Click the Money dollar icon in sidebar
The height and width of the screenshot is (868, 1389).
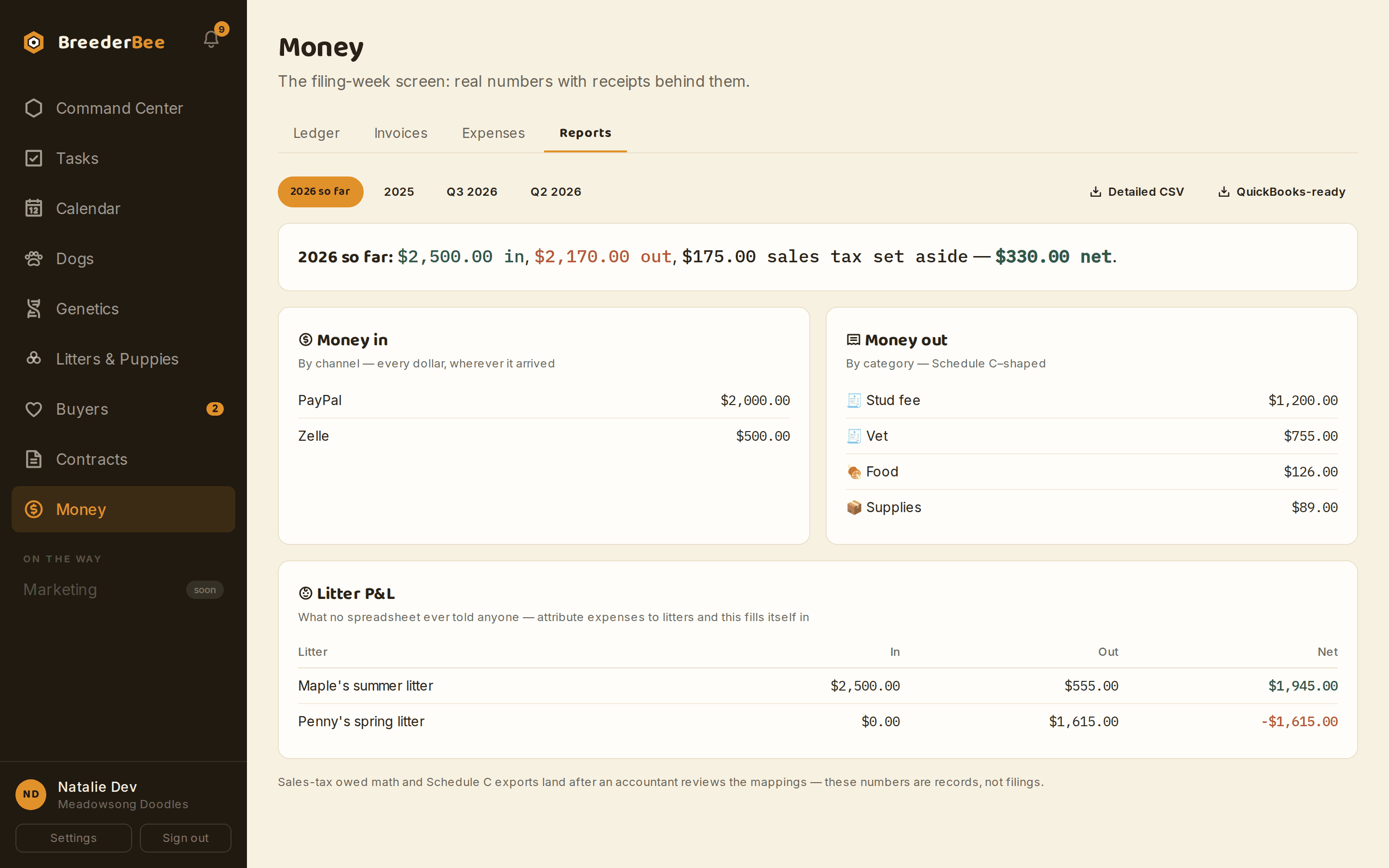pos(34,509)
